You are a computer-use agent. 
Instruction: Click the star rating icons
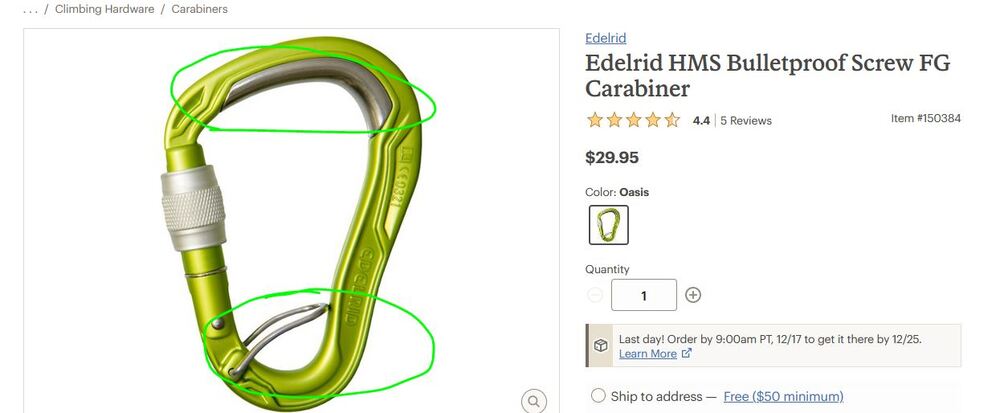pyautogui.click(x=633, y=120)
